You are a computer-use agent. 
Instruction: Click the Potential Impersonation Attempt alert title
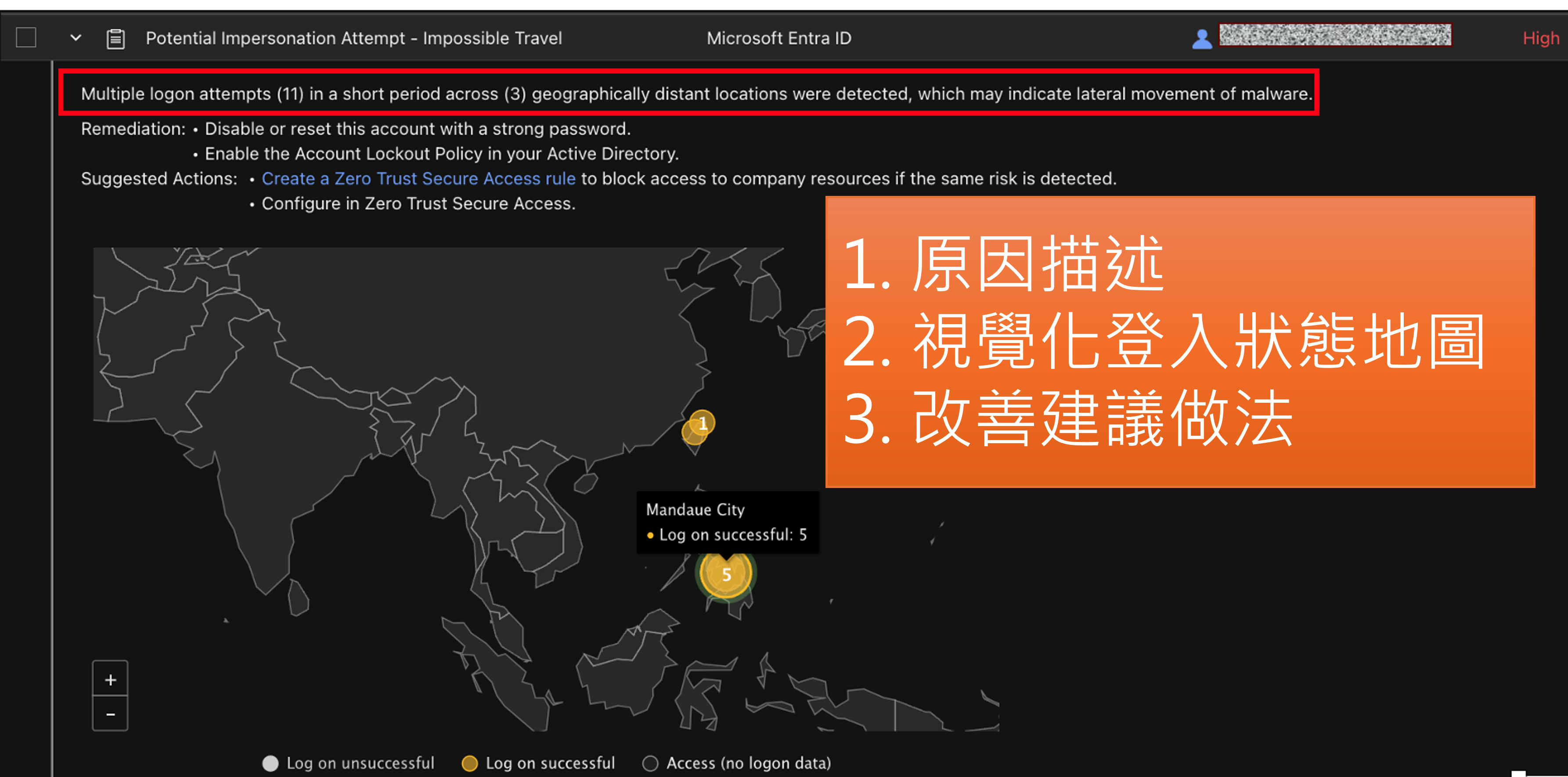(353, 38)
